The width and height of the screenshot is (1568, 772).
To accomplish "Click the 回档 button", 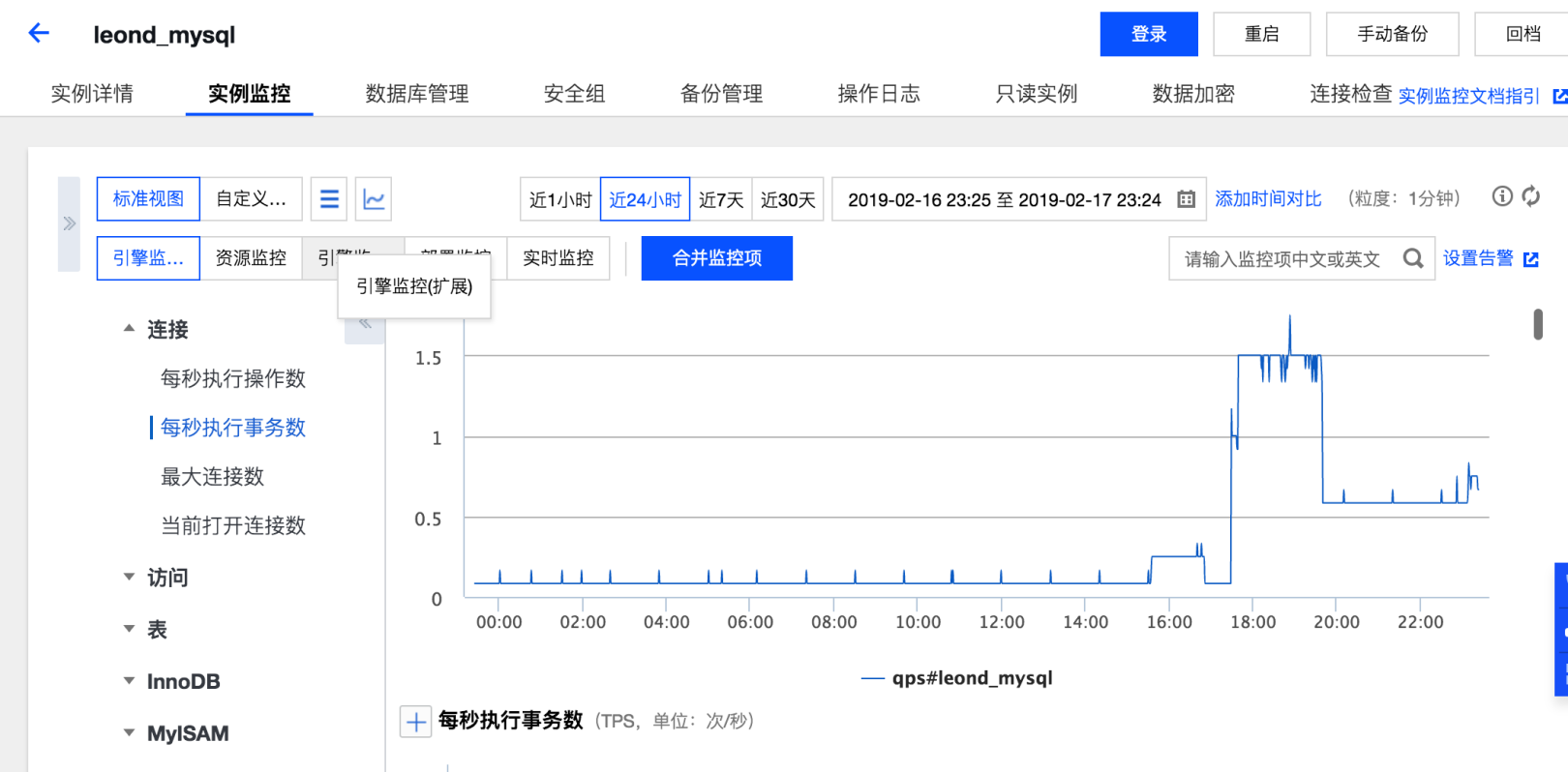I will (x=1523, y=34).
